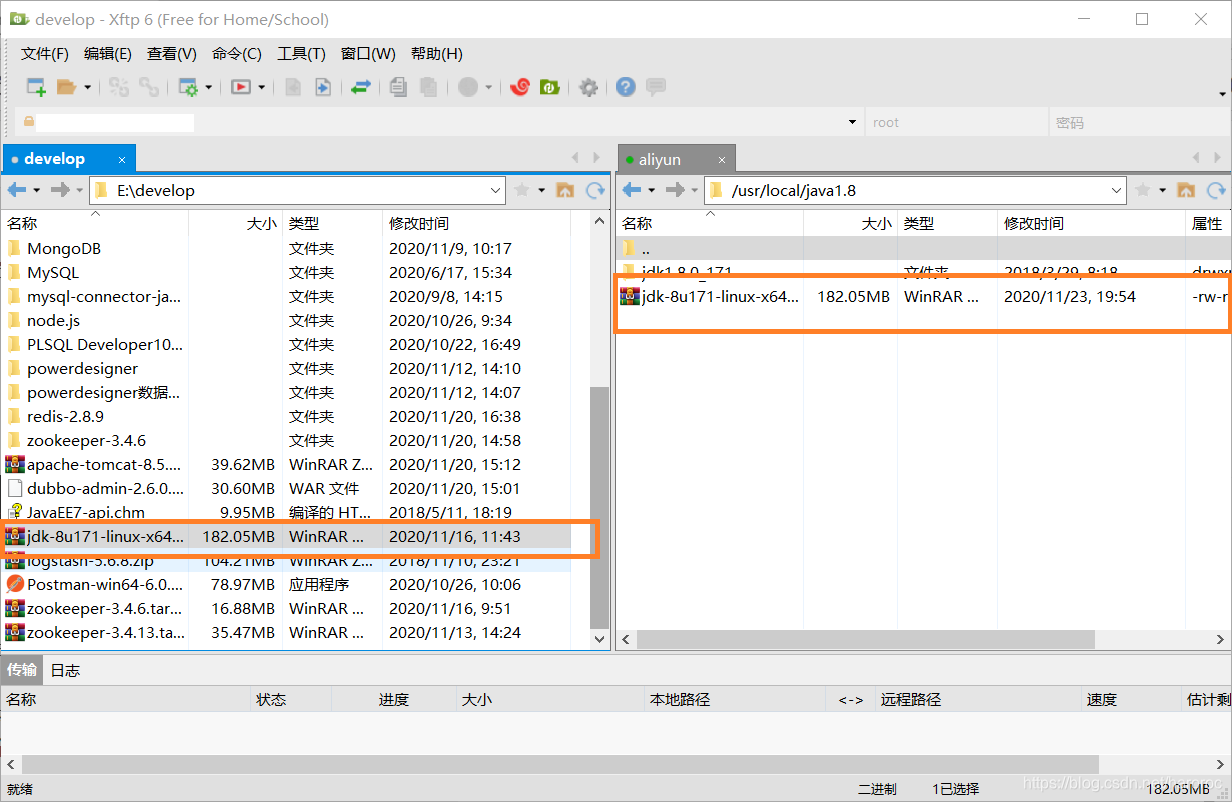
Task: Select the MongoDB folder
Action: pos(64,248)
